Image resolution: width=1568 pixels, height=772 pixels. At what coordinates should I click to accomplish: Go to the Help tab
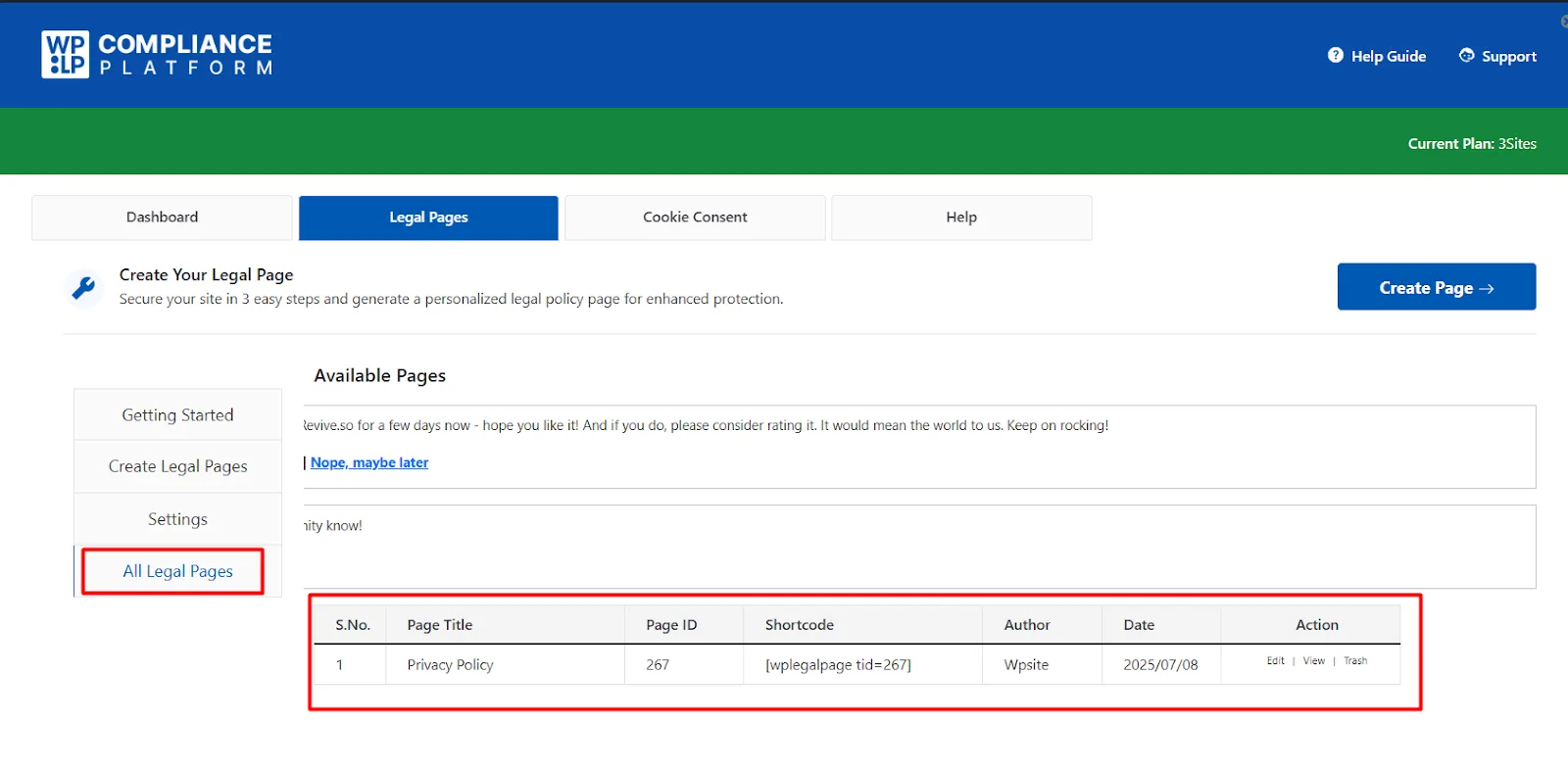click(961, 217)
